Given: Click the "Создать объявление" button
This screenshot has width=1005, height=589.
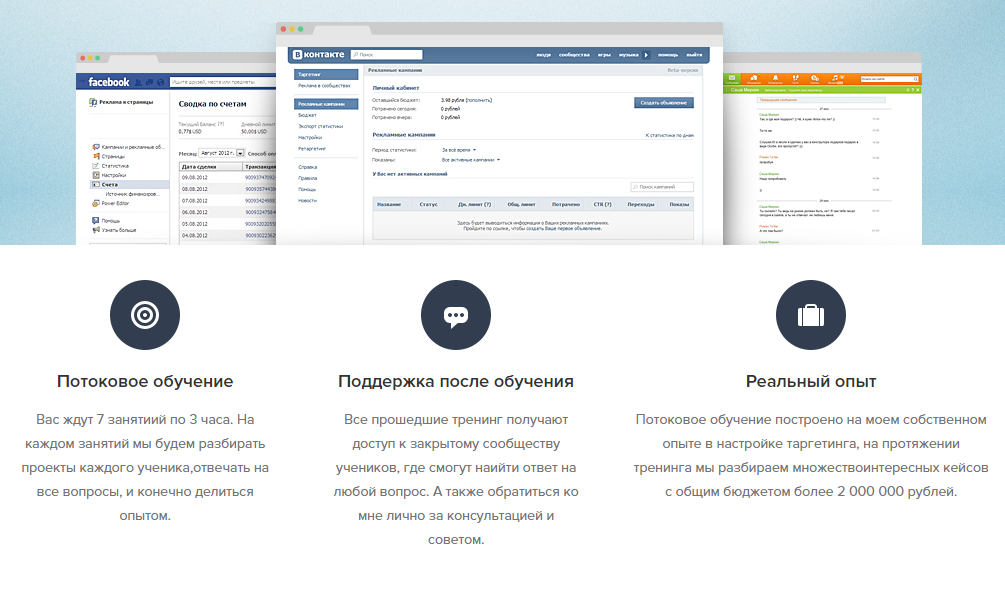Looking at the screenshot, I should point(663,103).
